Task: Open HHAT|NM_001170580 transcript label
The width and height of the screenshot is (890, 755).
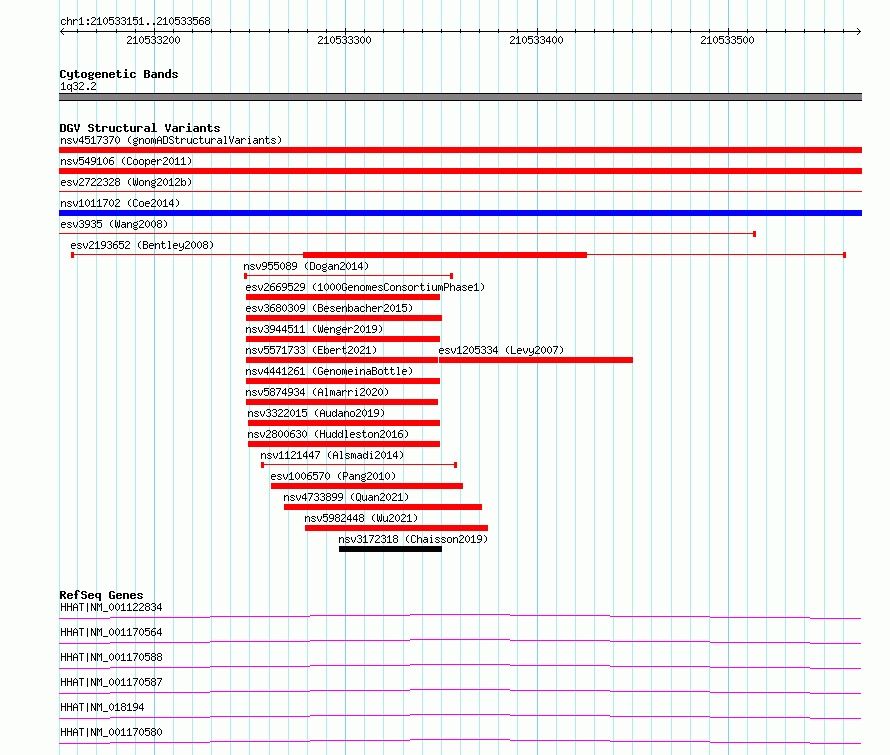Action: click(111, 732)
